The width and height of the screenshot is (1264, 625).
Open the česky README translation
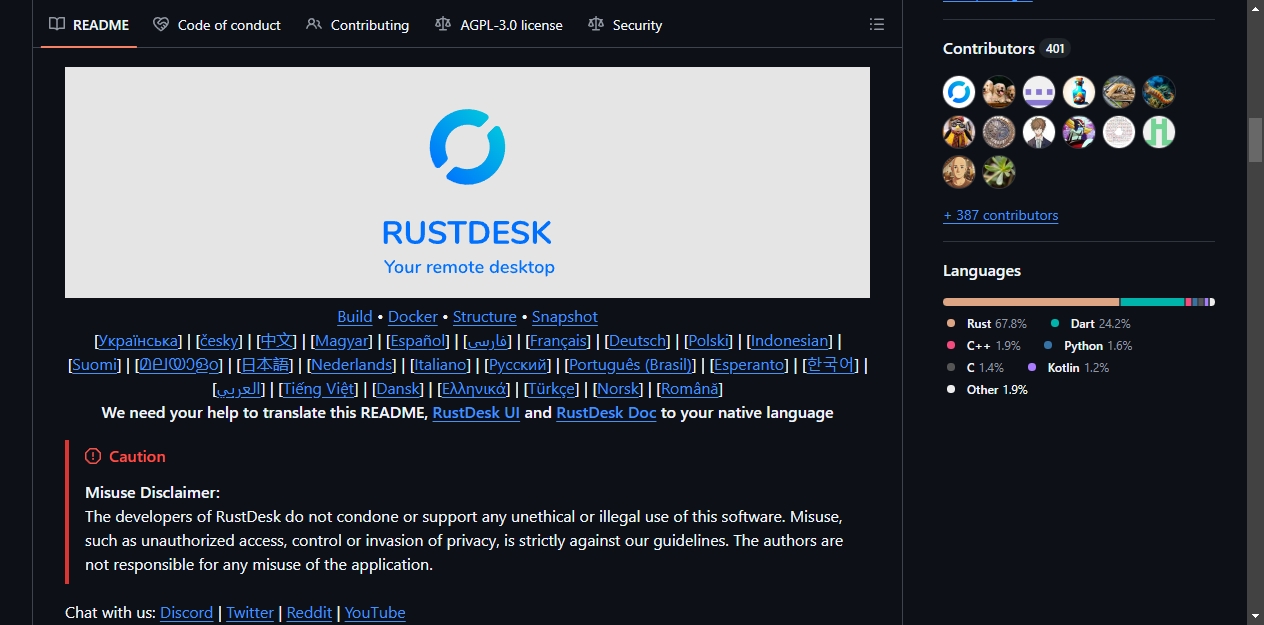coord(219,340)
